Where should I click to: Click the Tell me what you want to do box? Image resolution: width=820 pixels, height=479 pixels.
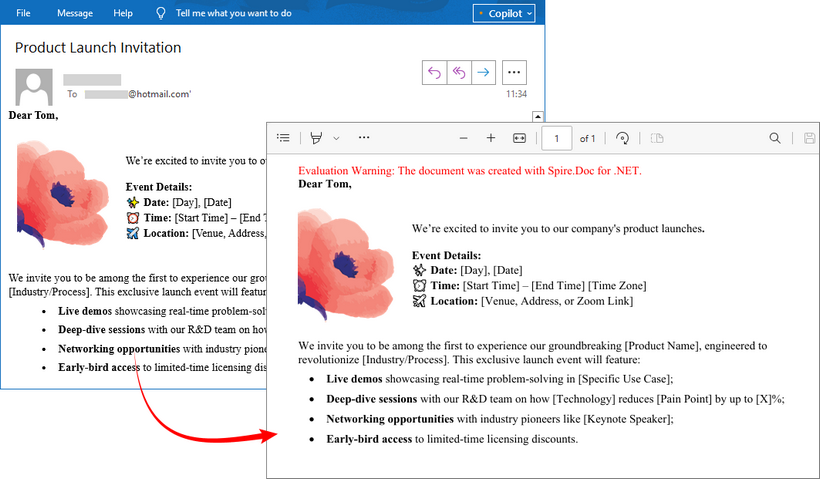233,13
